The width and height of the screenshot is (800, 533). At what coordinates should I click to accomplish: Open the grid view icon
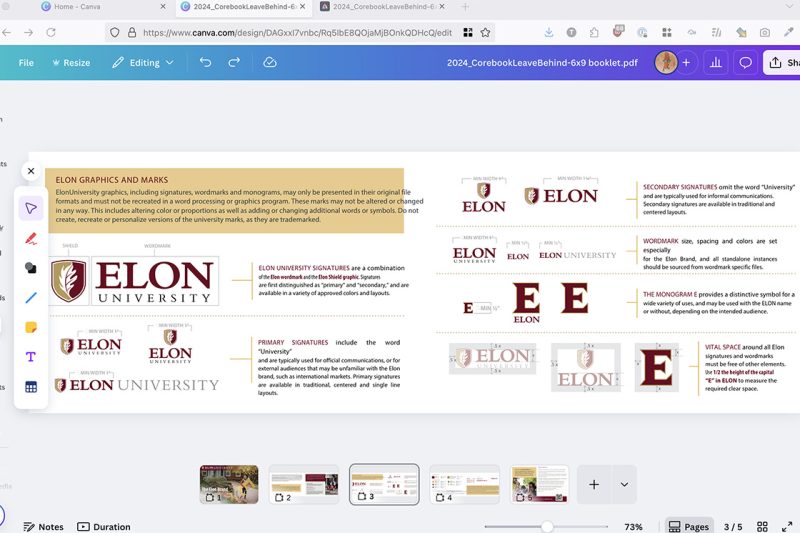click(762, 526)
